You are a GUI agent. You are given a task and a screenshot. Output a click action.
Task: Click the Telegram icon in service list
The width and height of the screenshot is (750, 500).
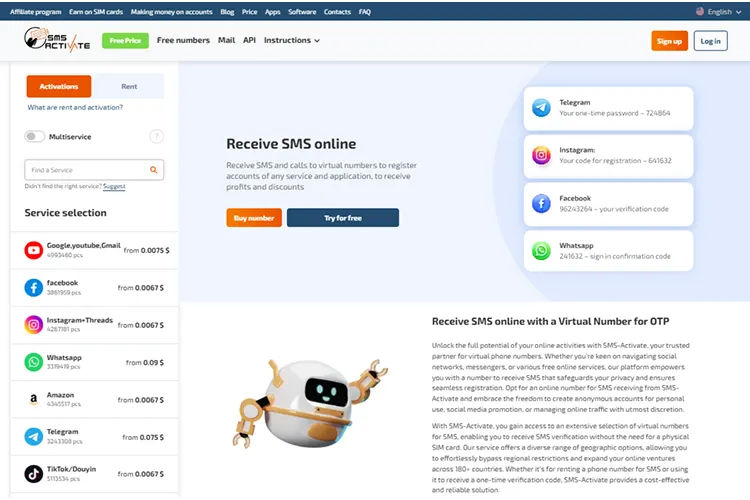point(33,436)
